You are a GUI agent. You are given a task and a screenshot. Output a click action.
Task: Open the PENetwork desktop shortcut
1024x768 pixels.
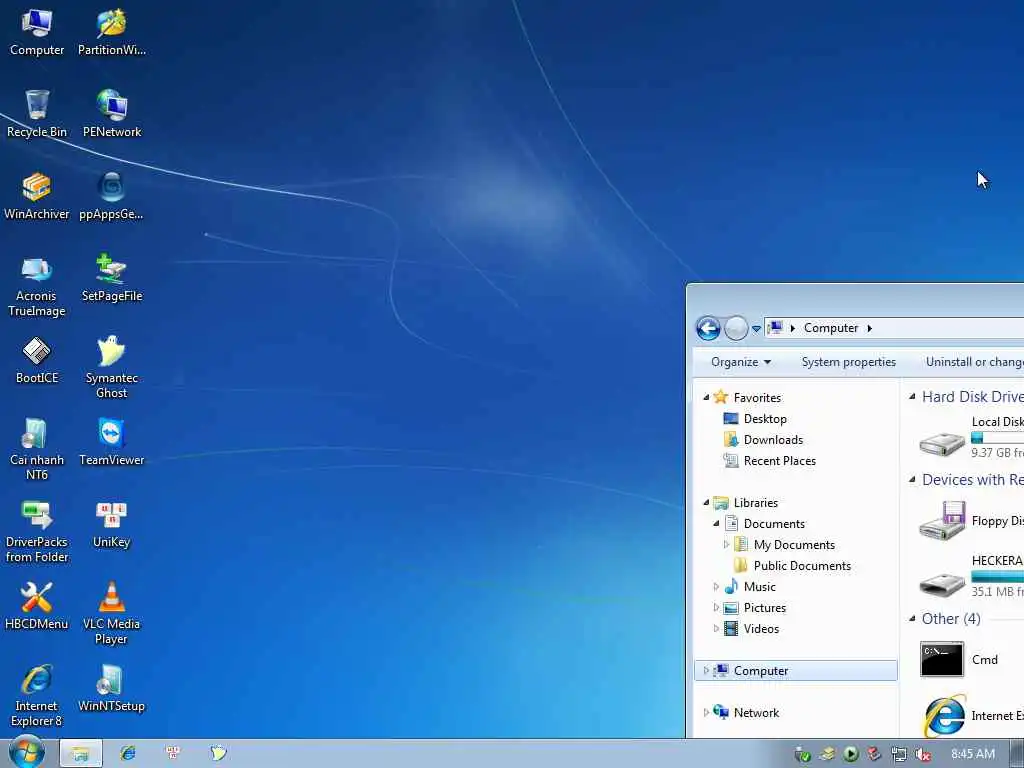click(112, 114)
